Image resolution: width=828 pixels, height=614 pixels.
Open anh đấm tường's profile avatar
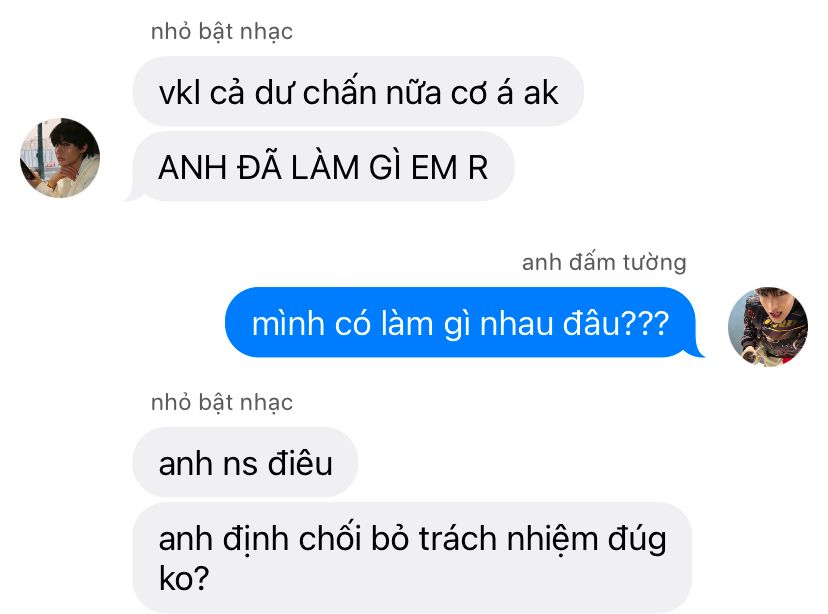tap(768, 327)
